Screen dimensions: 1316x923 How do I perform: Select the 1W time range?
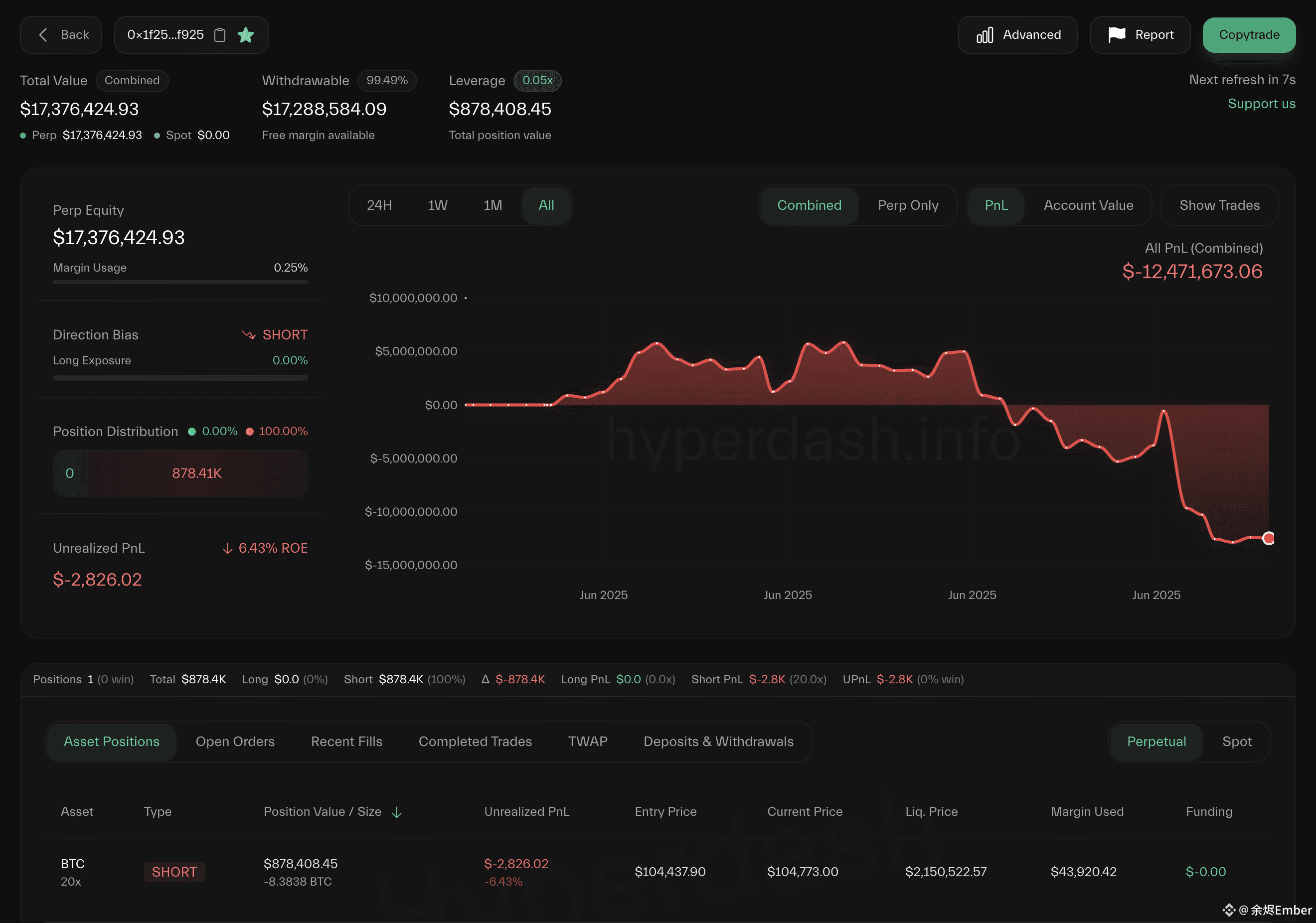click(x=437, y=205)
